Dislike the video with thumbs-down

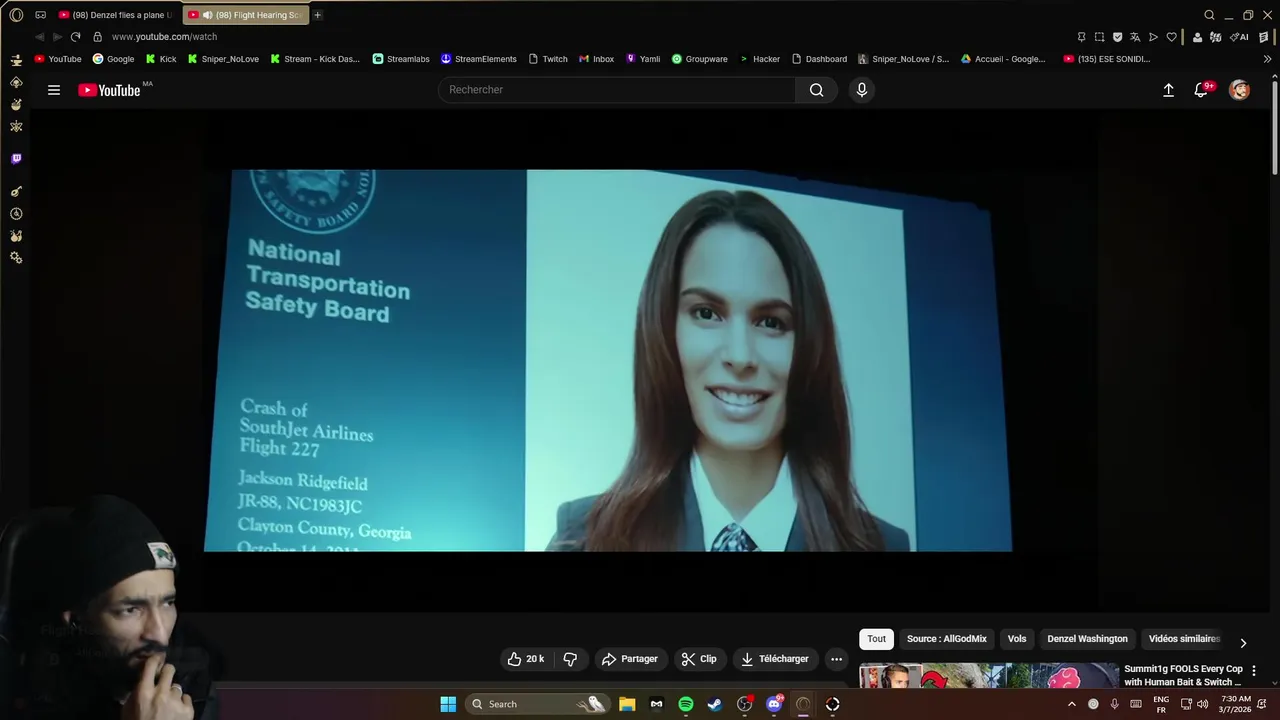pos(571,659)
